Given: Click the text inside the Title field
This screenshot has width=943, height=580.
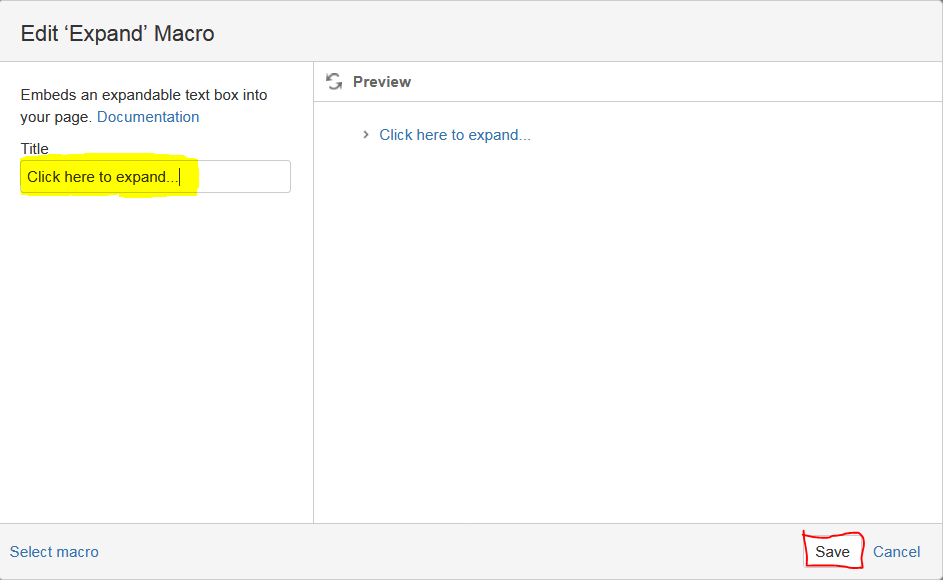Looking at the screenshot, I should pyautogui.click(x=103, y=177).
